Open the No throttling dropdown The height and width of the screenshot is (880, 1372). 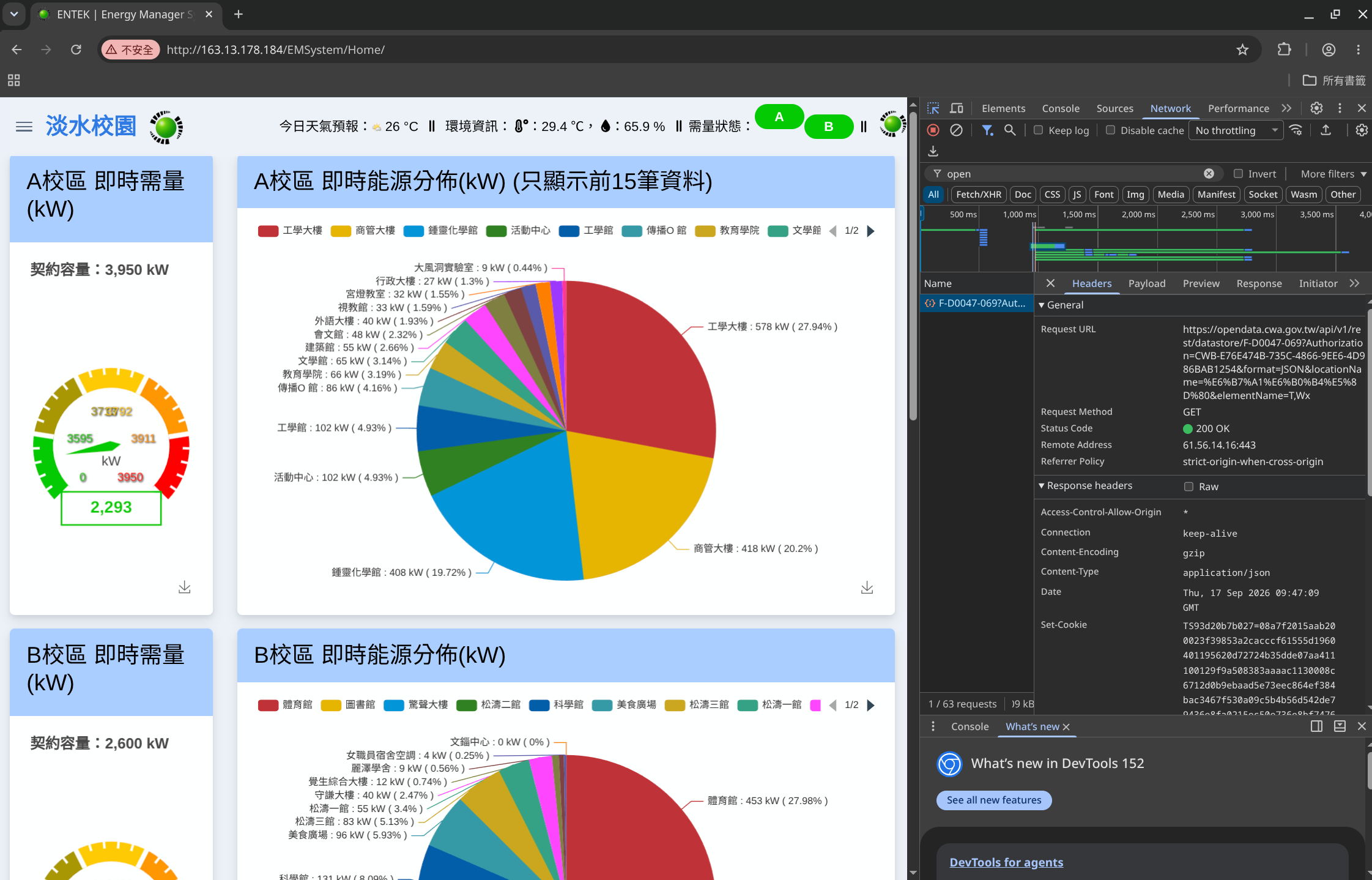(x=1236, y=130)
